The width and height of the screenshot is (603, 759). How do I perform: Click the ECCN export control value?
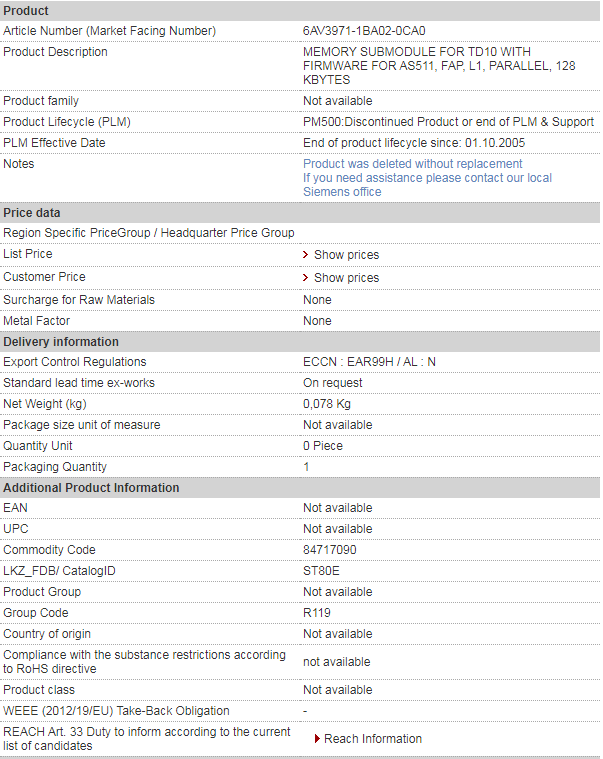[x=369, y=362]
